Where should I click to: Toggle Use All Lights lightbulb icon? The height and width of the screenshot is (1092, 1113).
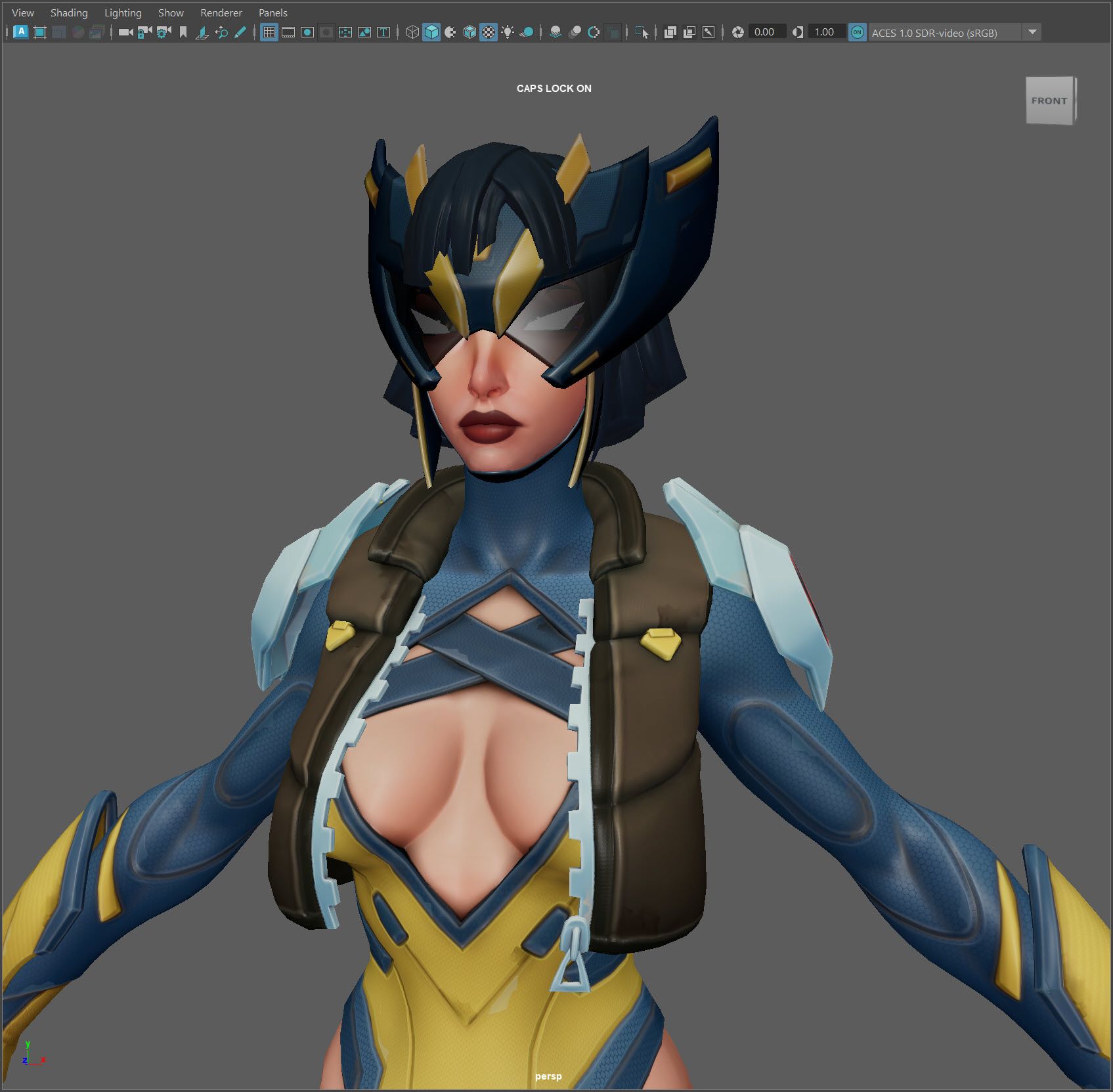[x=508, y=32]
